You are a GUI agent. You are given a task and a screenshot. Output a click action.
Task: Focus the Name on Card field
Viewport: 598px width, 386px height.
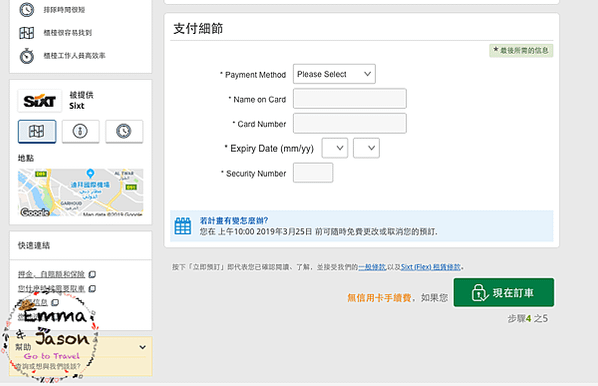click(350, 99)
